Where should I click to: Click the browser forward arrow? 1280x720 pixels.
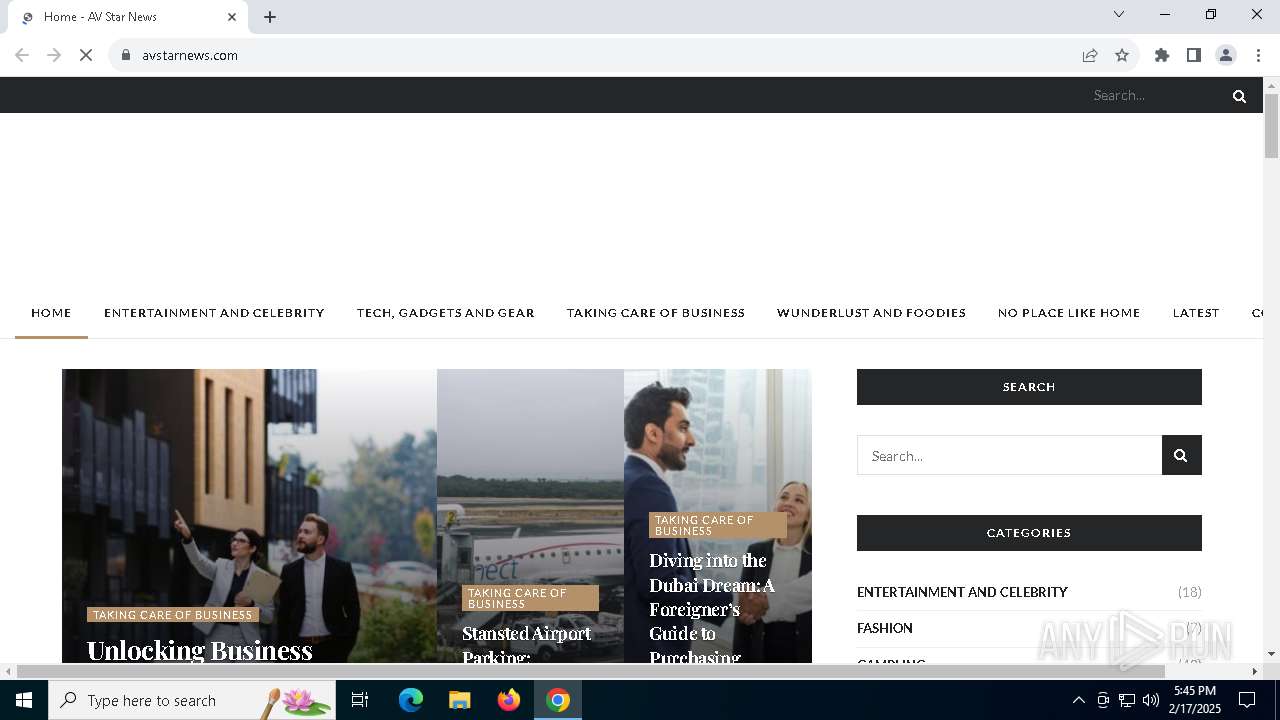click(x=54, y=55)
